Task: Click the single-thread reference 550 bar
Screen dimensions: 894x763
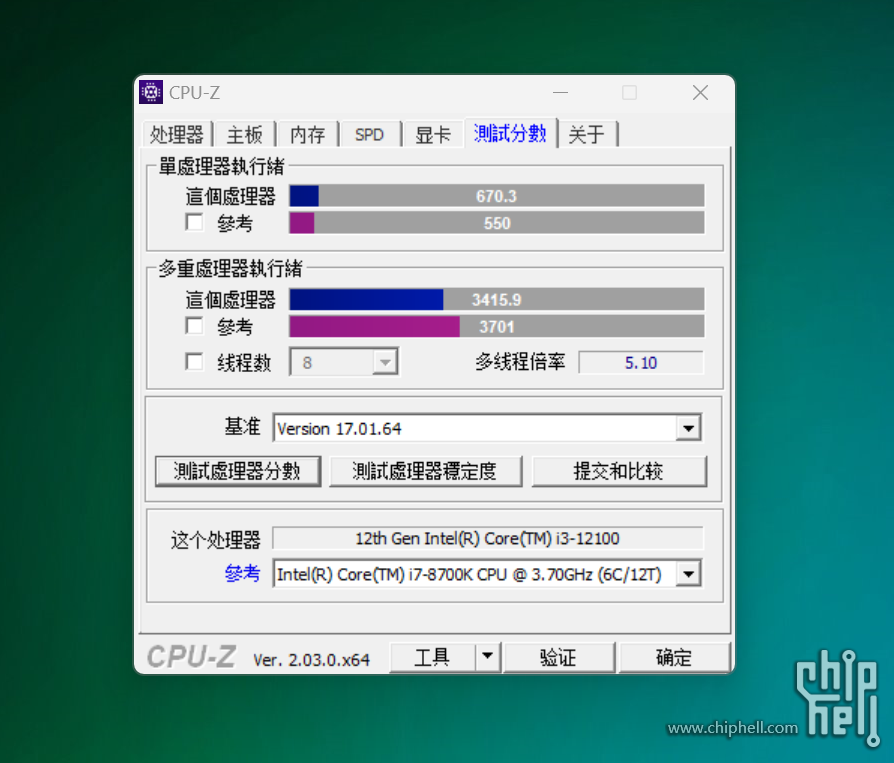Action: (x=497, y=223)
